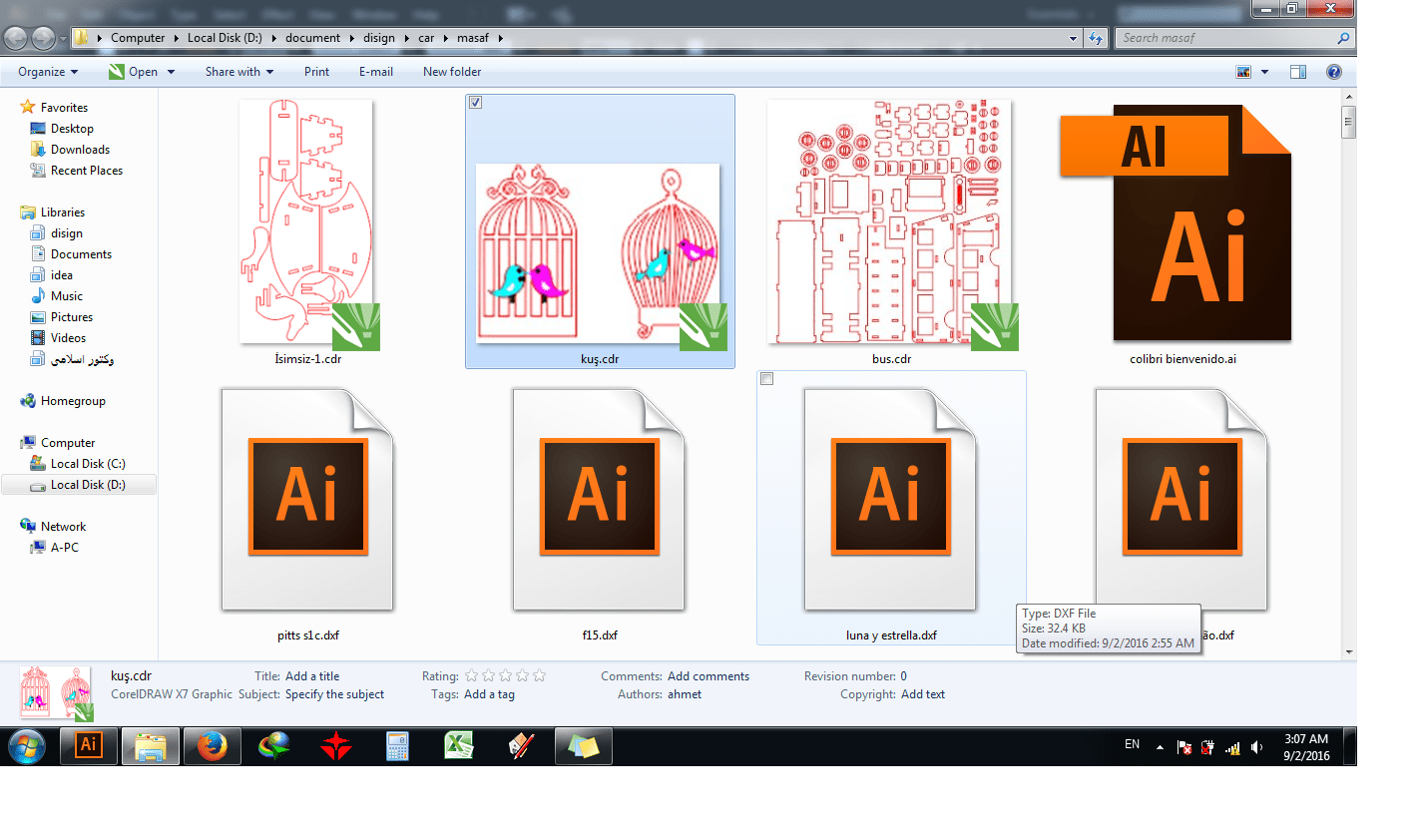
Task: Select the pitts s1c.dxf file icon
Action: click(308, 499)
